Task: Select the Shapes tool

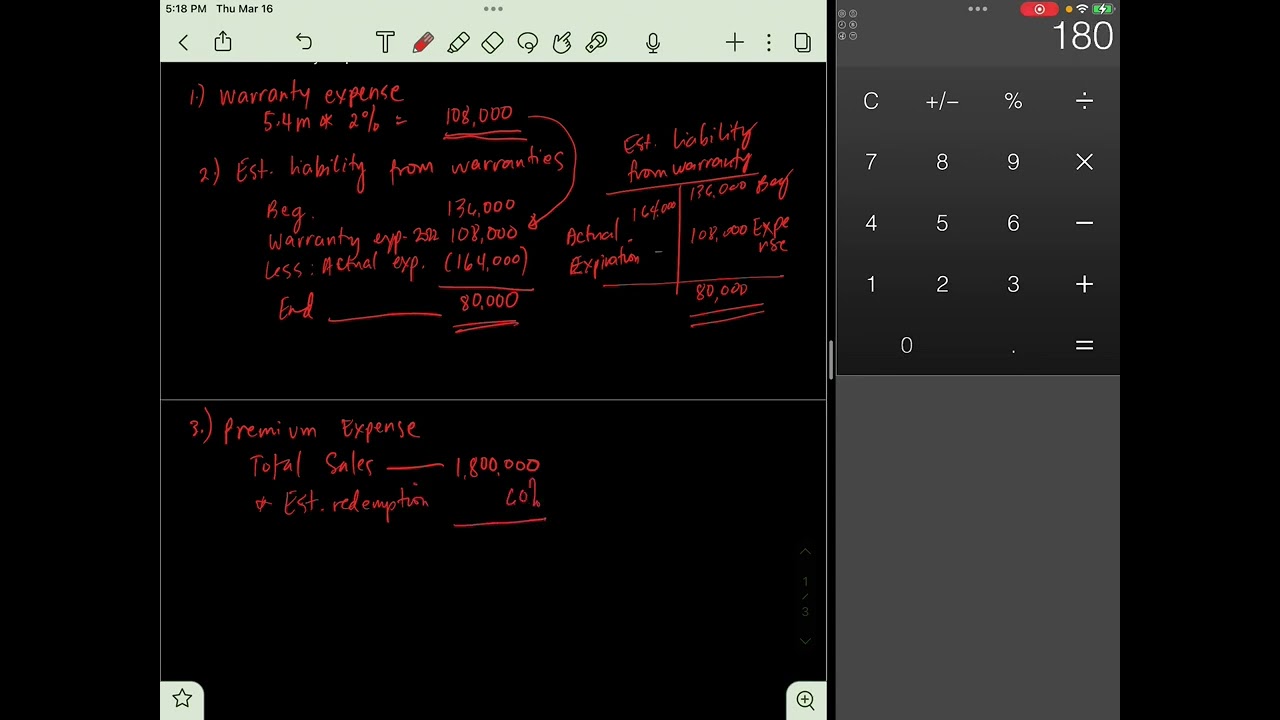Action: coord(562,42)
